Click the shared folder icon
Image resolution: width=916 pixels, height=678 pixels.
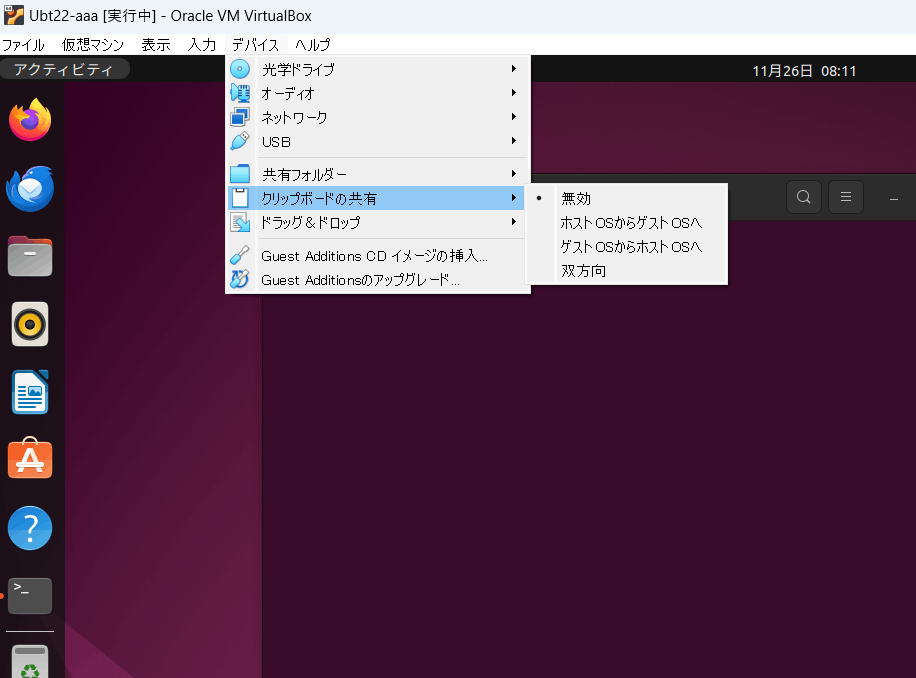tap(240, 174)
